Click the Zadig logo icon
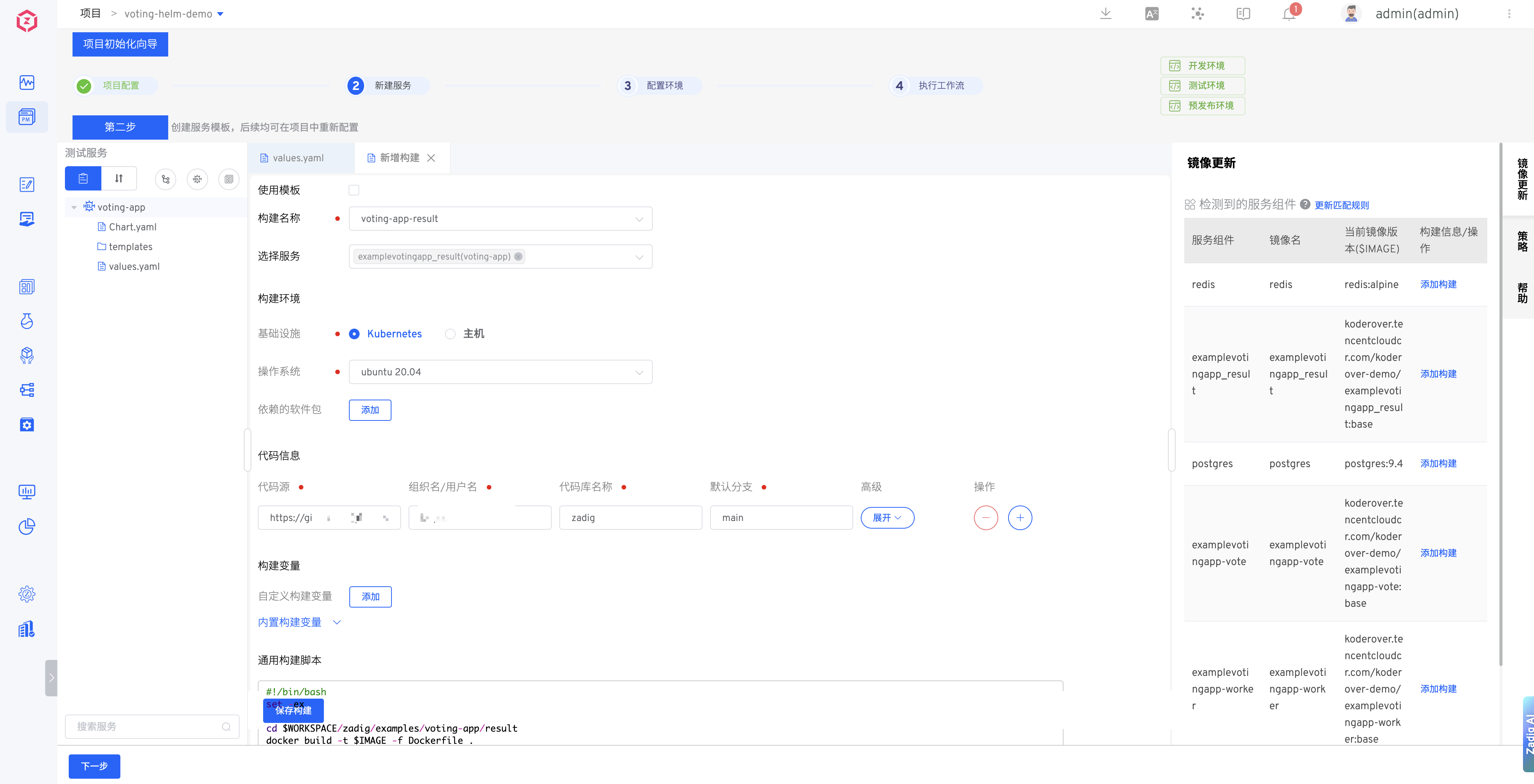 [x=27, y=21]
